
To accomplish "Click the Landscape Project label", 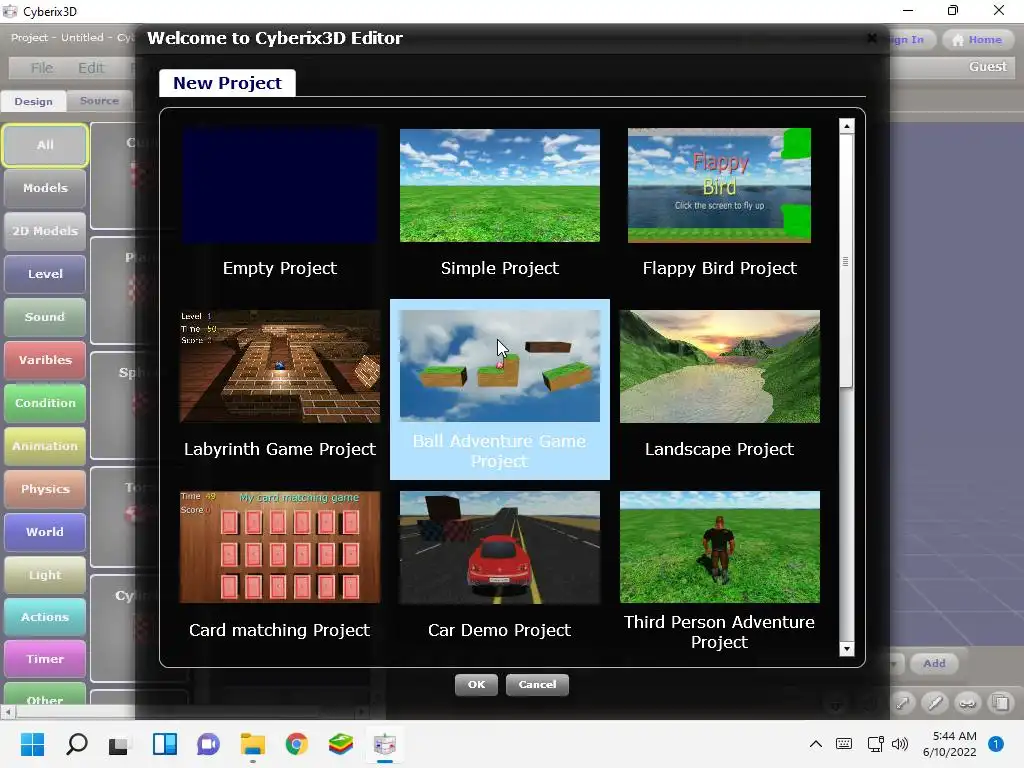I will (720, 449).
